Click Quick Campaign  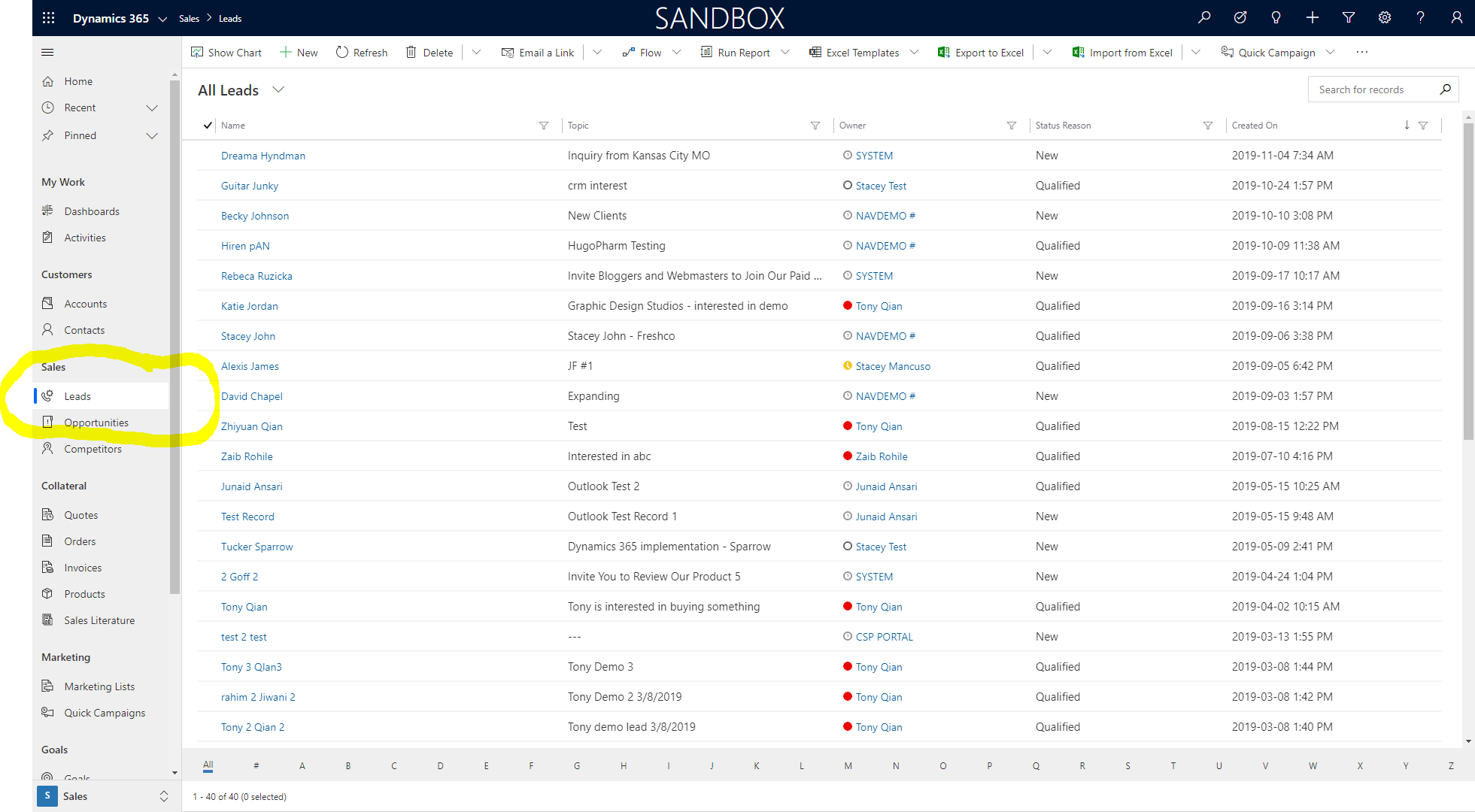pos(1268,52)
